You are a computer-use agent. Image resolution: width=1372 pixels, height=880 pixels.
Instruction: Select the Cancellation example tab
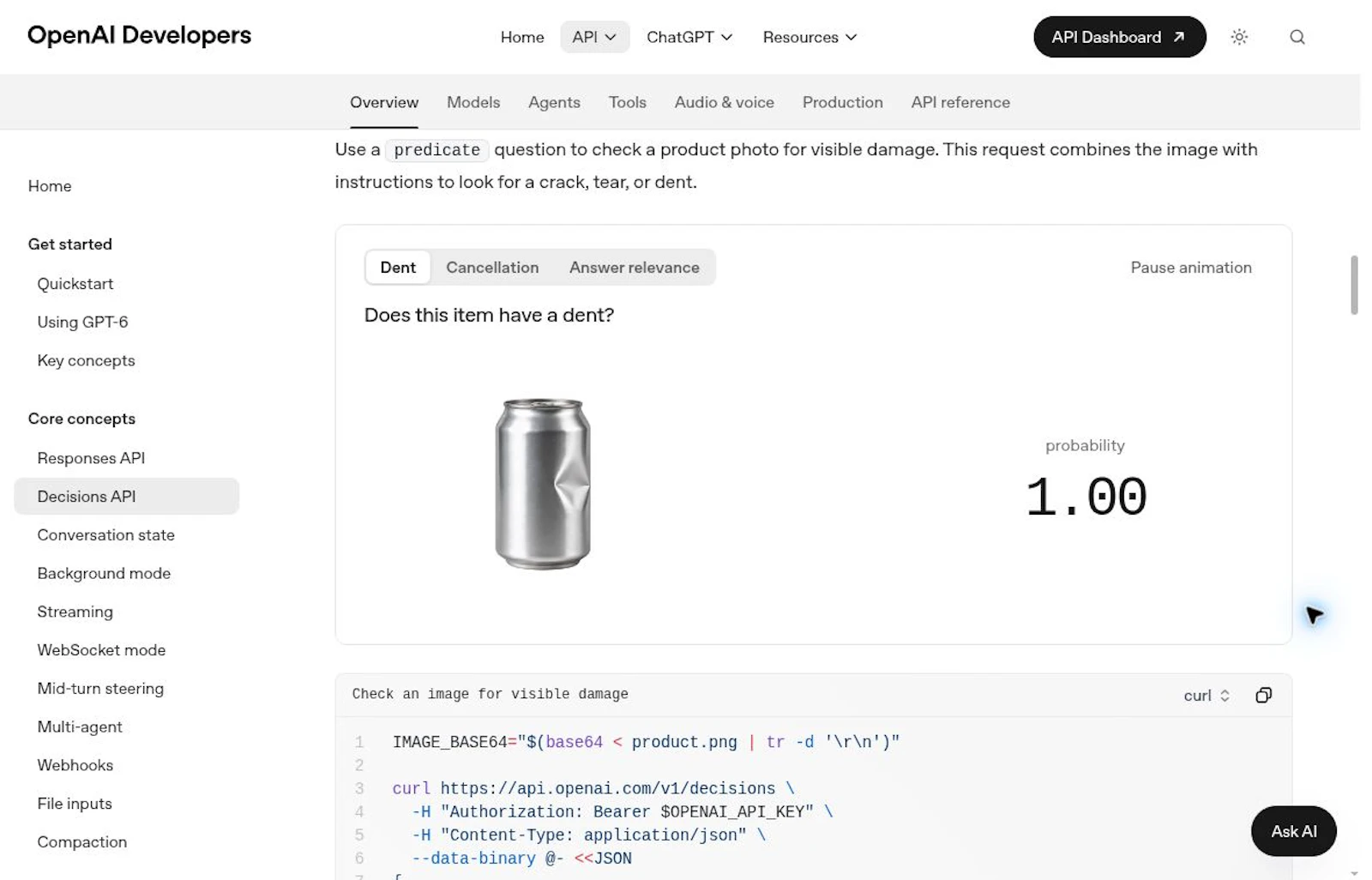click(x=492, y=268)
